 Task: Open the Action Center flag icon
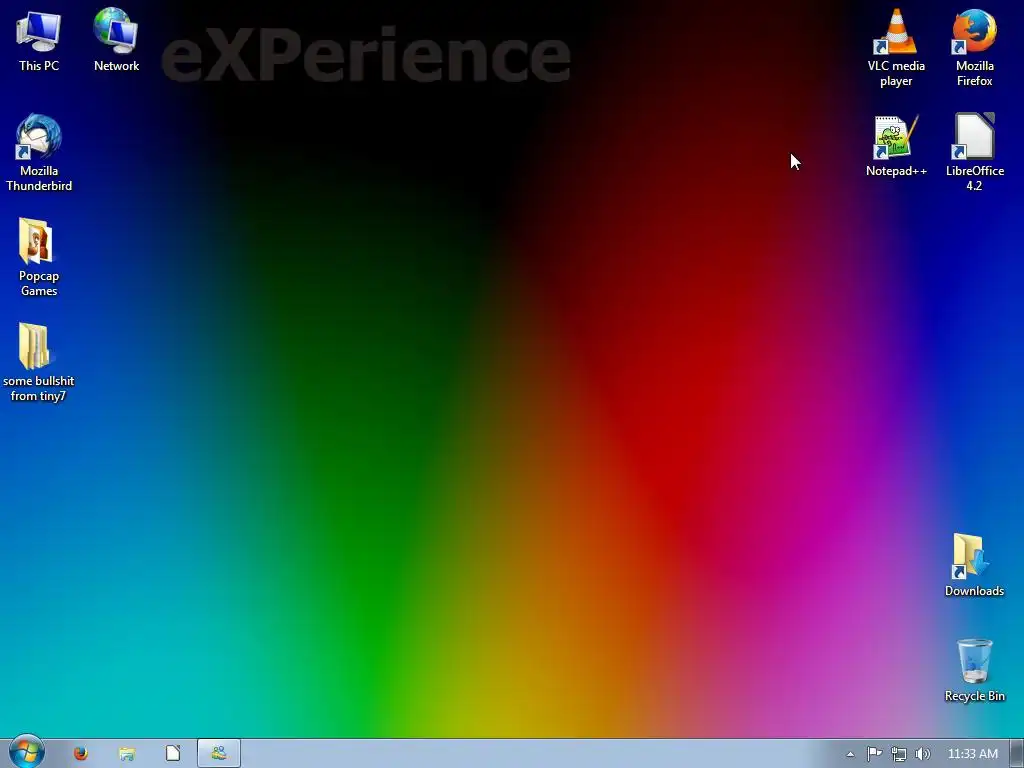874,754
